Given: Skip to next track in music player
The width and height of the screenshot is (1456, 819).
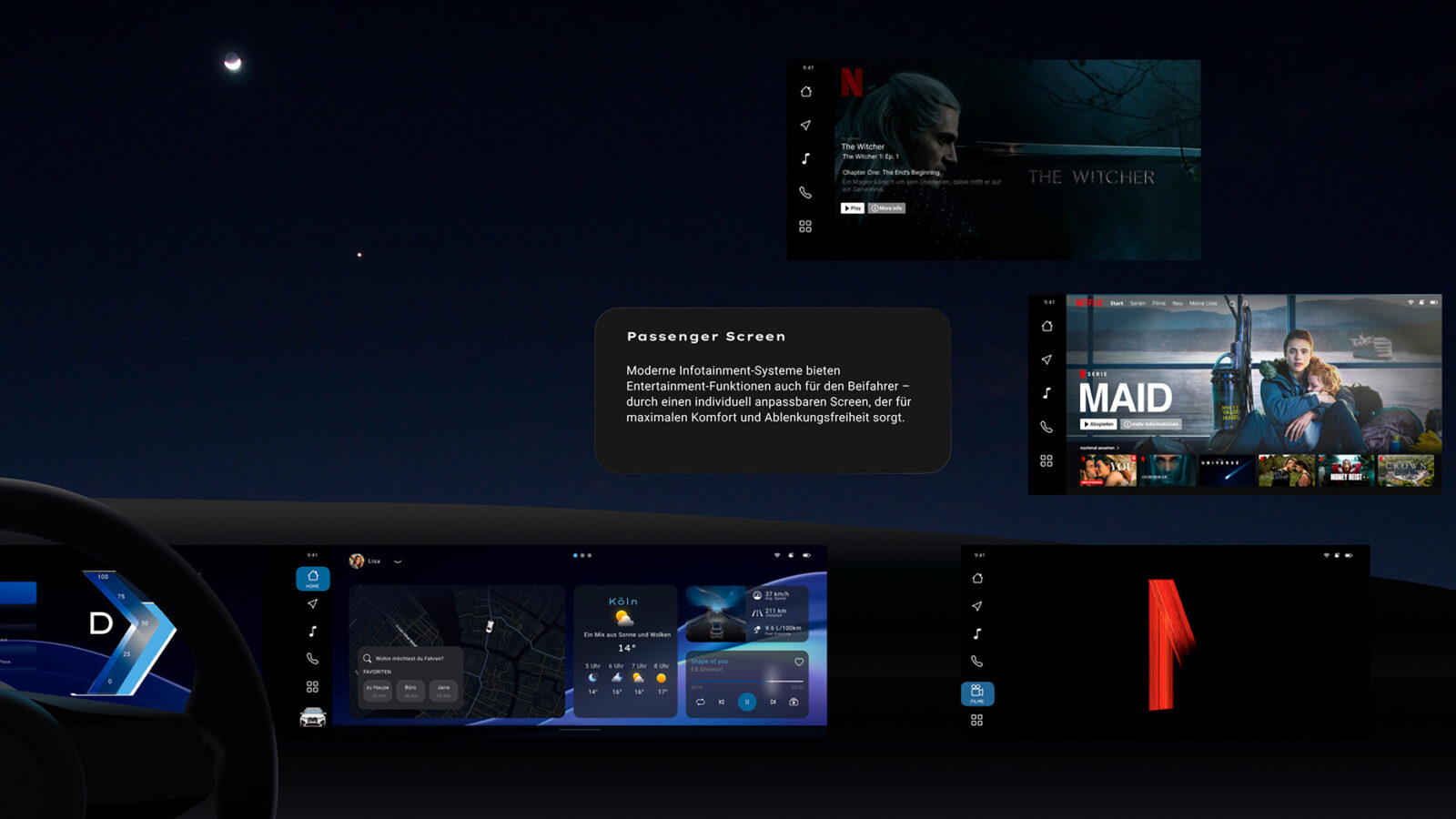Looking at the screenshot, I should pyautogui.click(x=773, y=702).
